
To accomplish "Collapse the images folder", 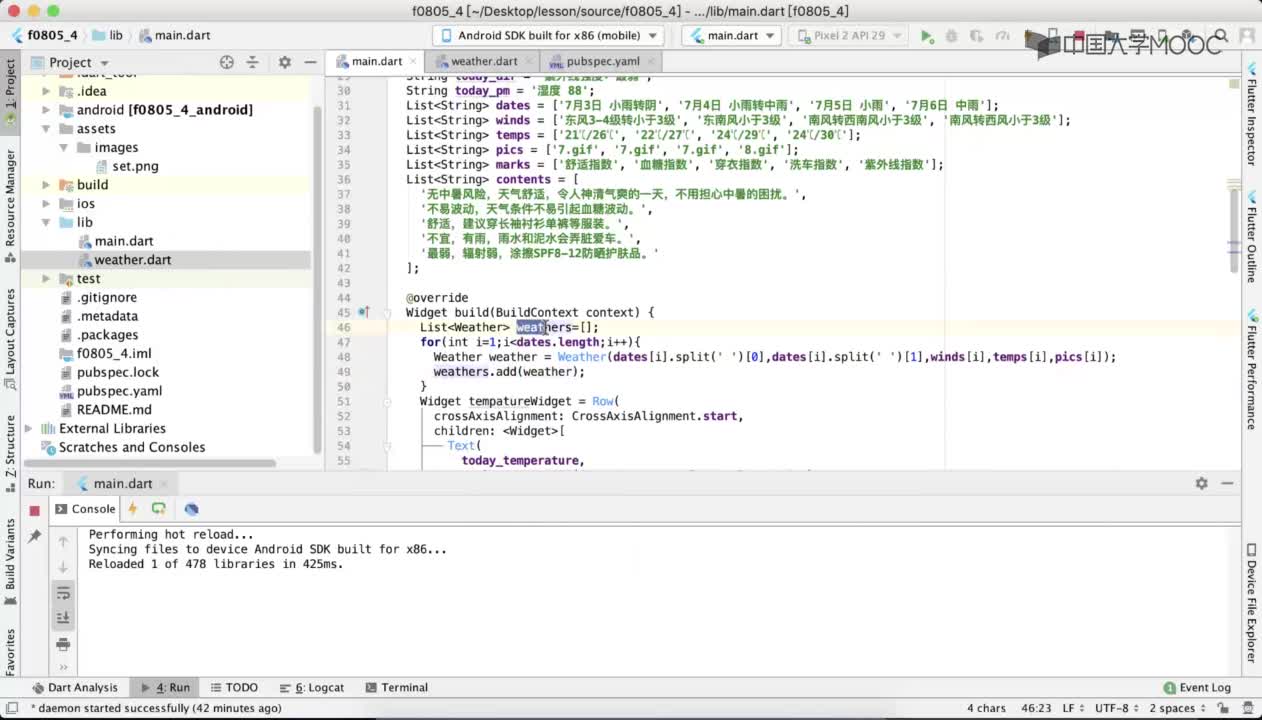I will [x=64, y=148].
